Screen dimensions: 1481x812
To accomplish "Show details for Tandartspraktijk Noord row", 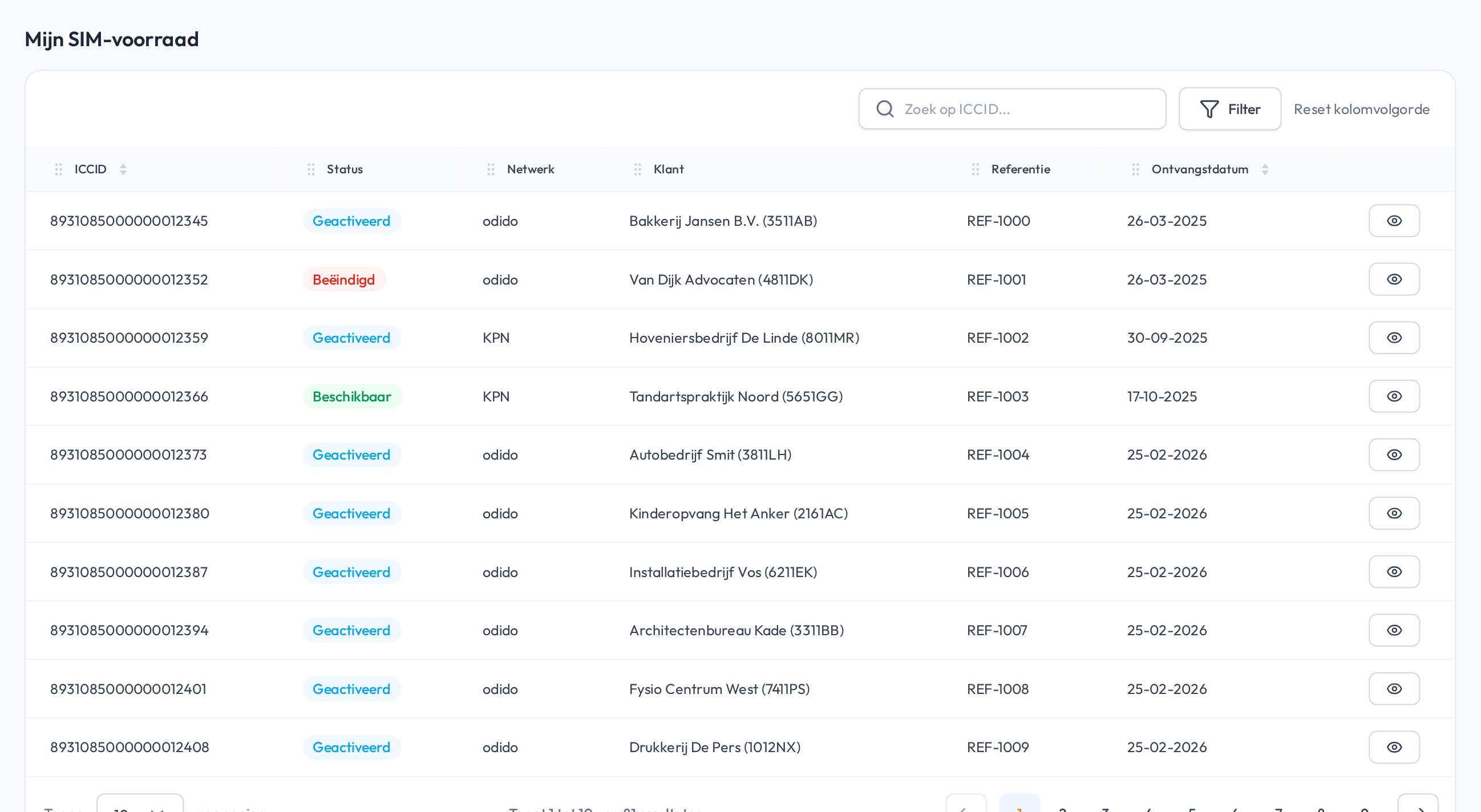I will tap(1394, 396).
